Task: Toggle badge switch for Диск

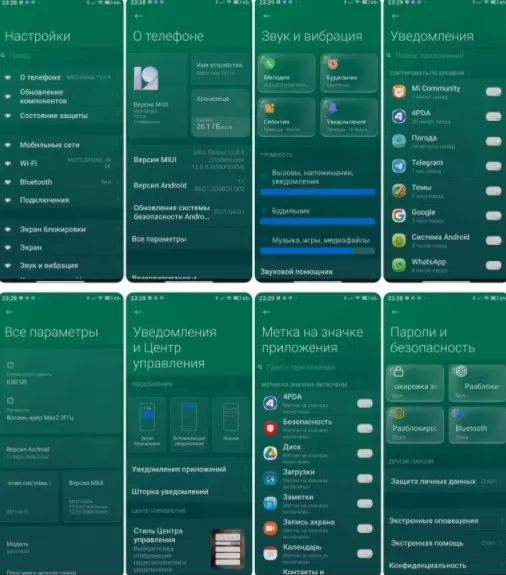Action: [365, 453]
